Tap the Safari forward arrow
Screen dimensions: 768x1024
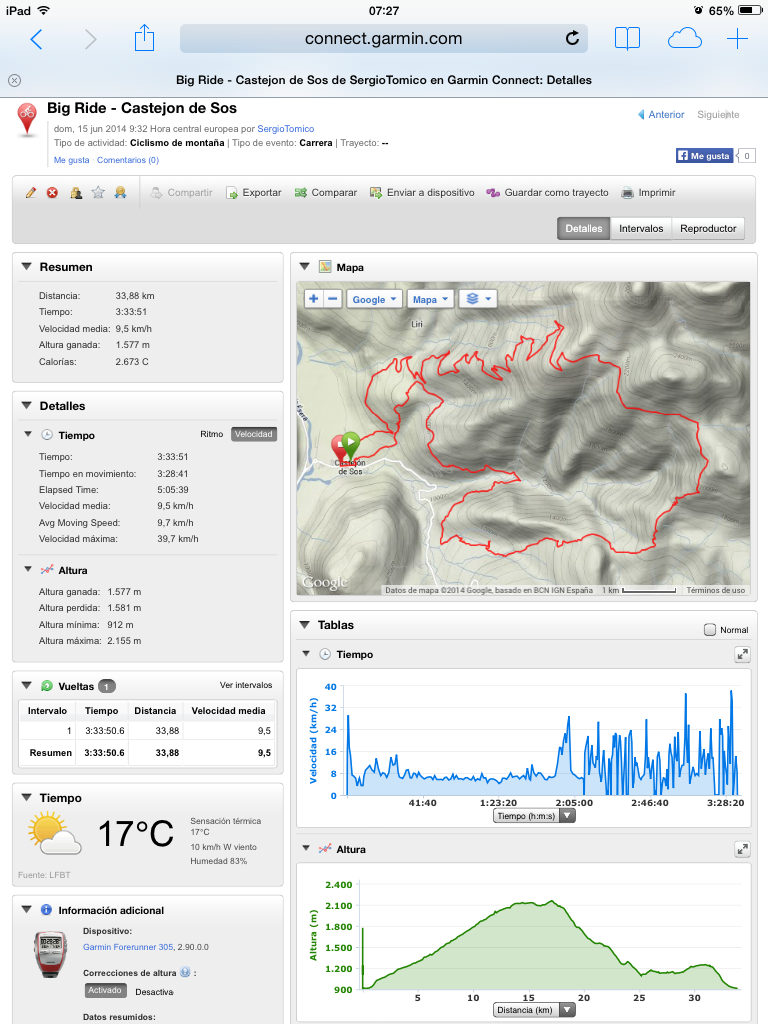point(91,39)
